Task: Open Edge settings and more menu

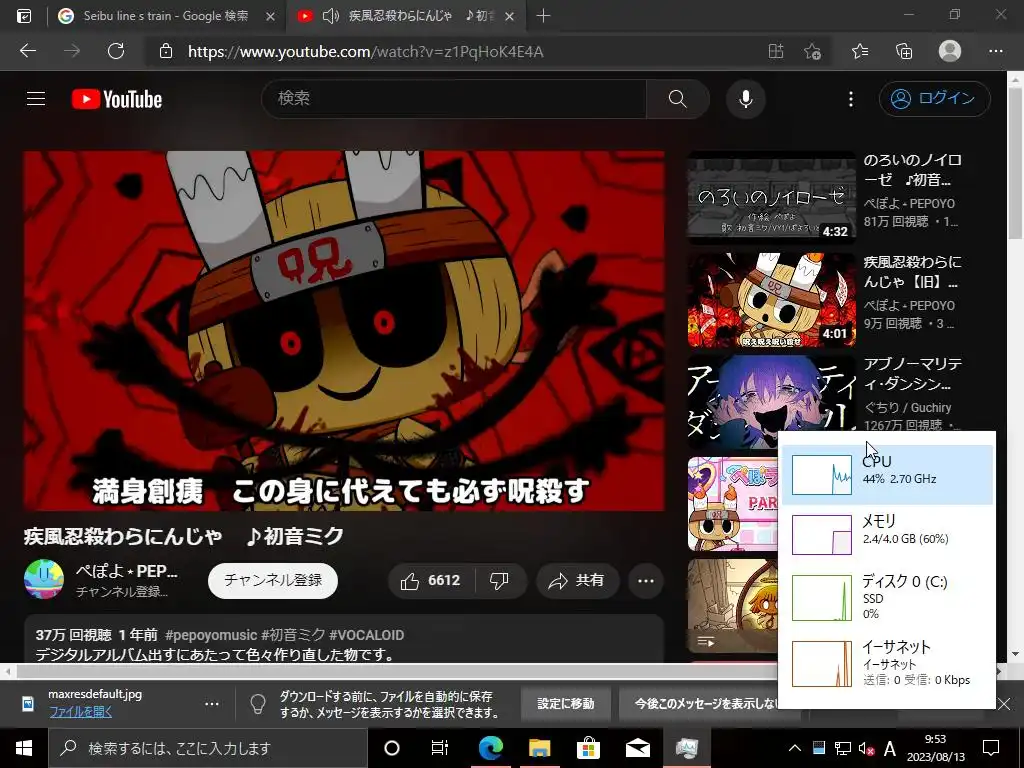Action: (x=995, y=51)
